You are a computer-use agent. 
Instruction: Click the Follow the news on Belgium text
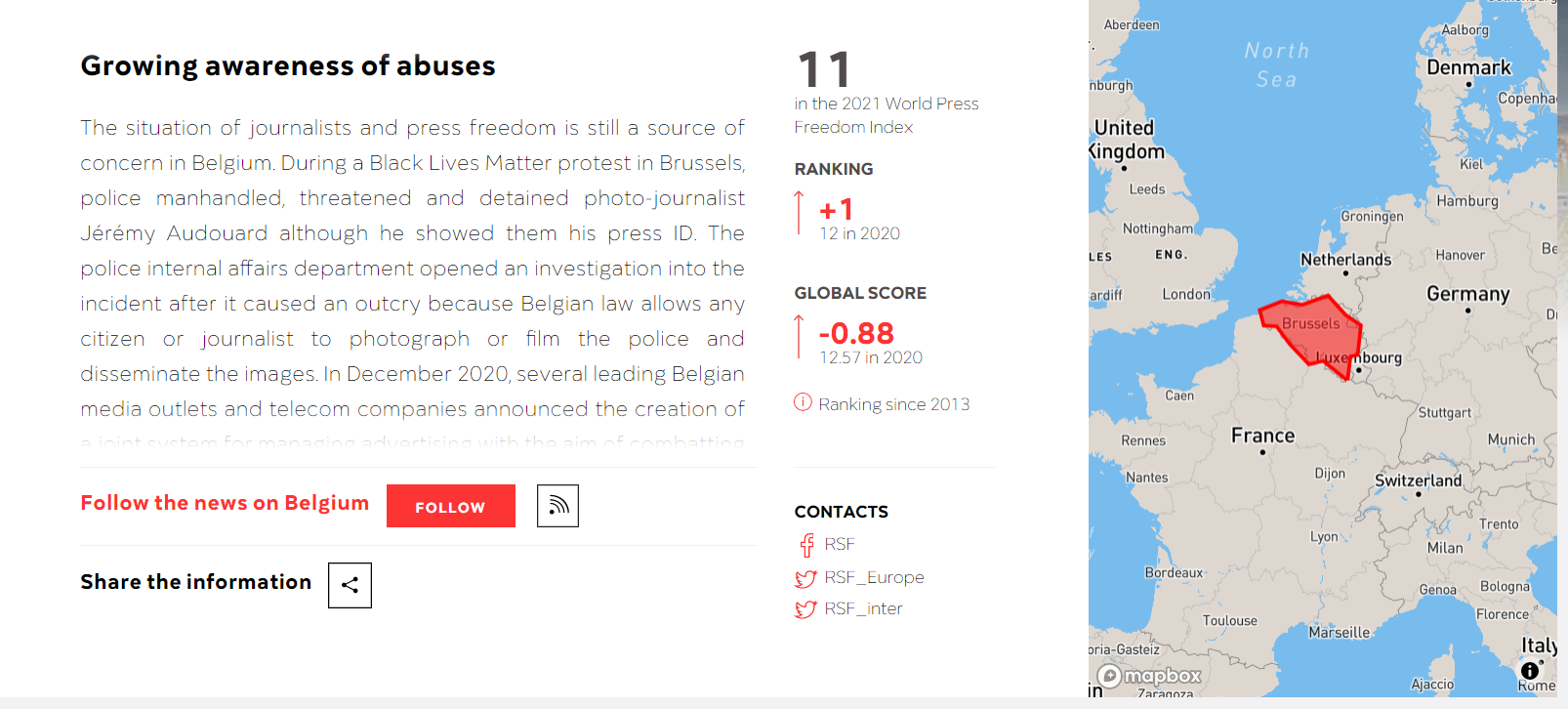[x=225, y=503]
